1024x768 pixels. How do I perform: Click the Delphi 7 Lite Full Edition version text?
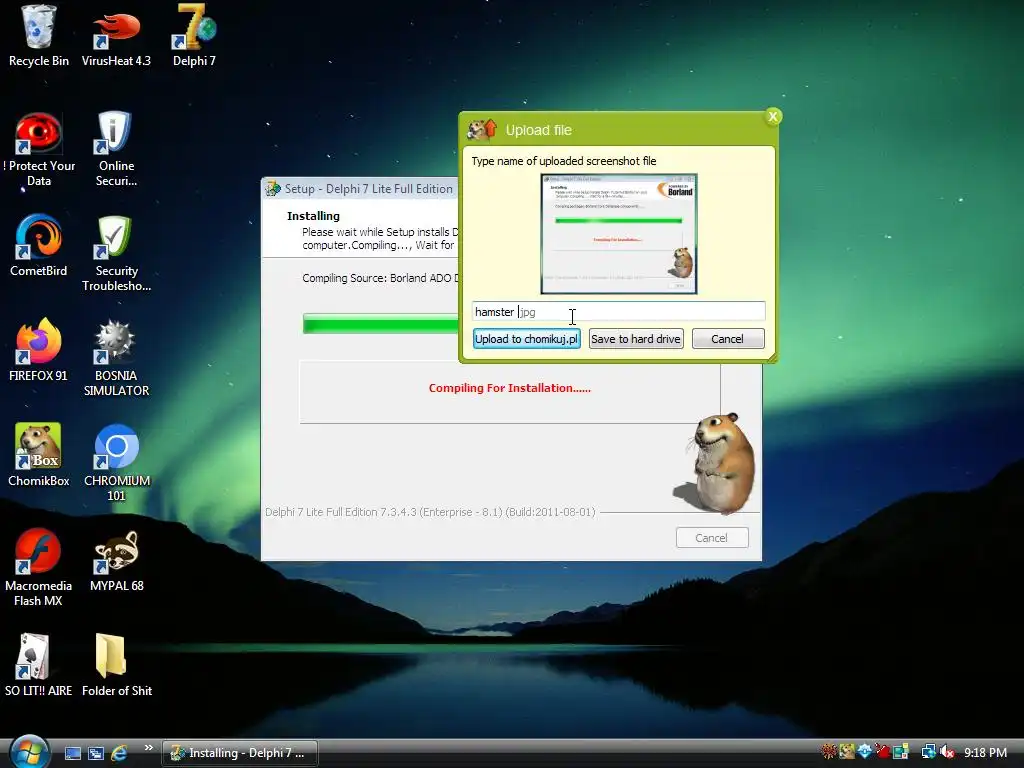430,512
